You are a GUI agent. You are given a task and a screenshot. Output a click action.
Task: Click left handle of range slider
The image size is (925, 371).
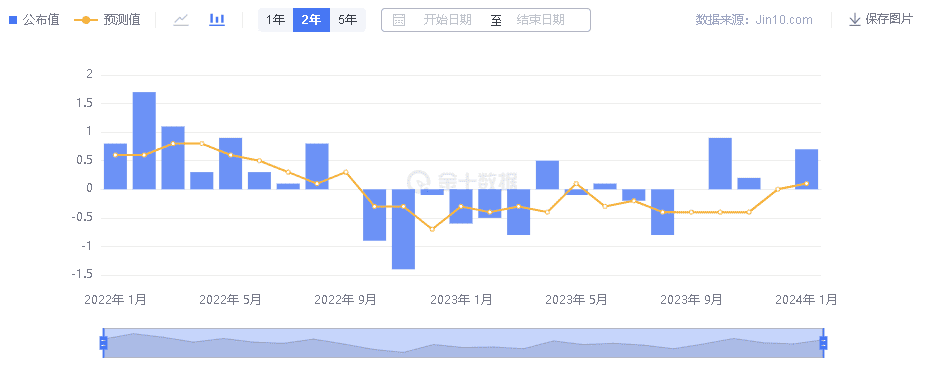103,343
